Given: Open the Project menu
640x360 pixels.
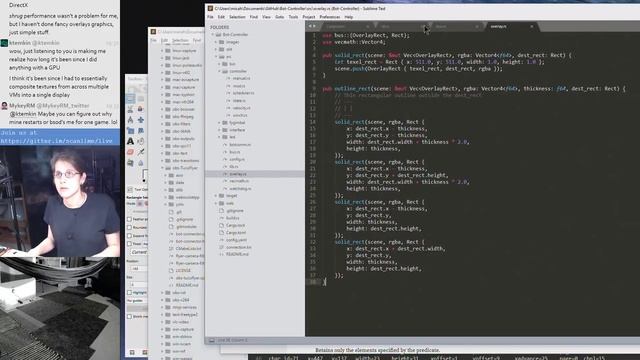Looking at the screenshot, I should pyautogui.click(x=309, y=17).
